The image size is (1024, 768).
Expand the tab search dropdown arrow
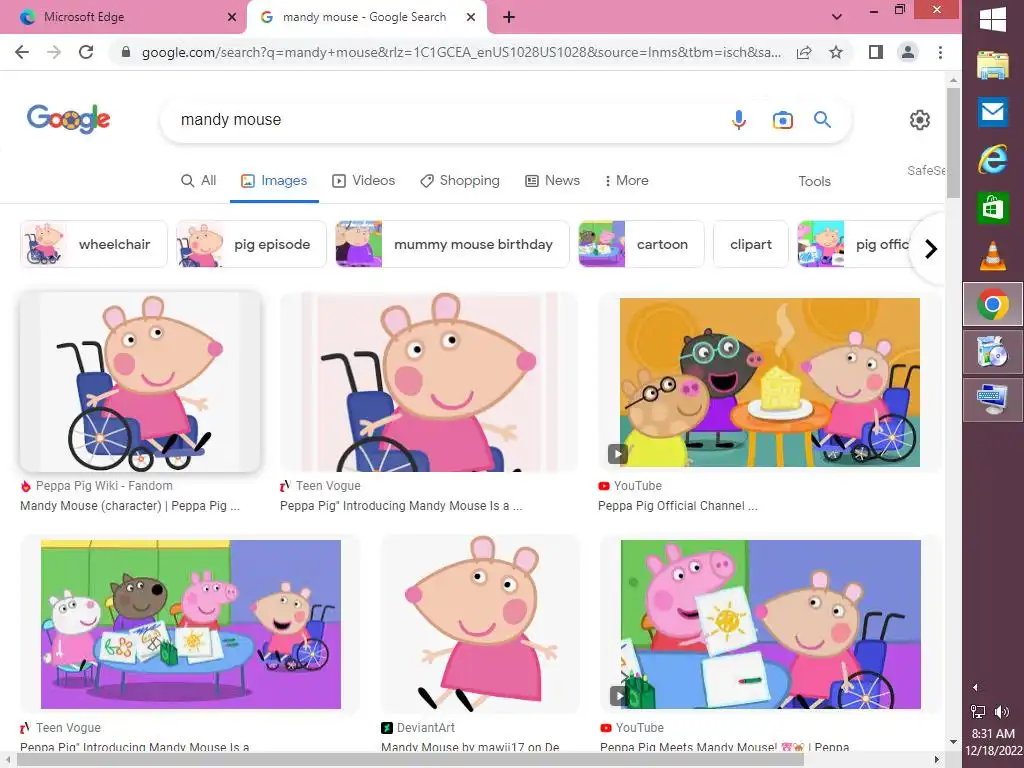coord(837,17)
